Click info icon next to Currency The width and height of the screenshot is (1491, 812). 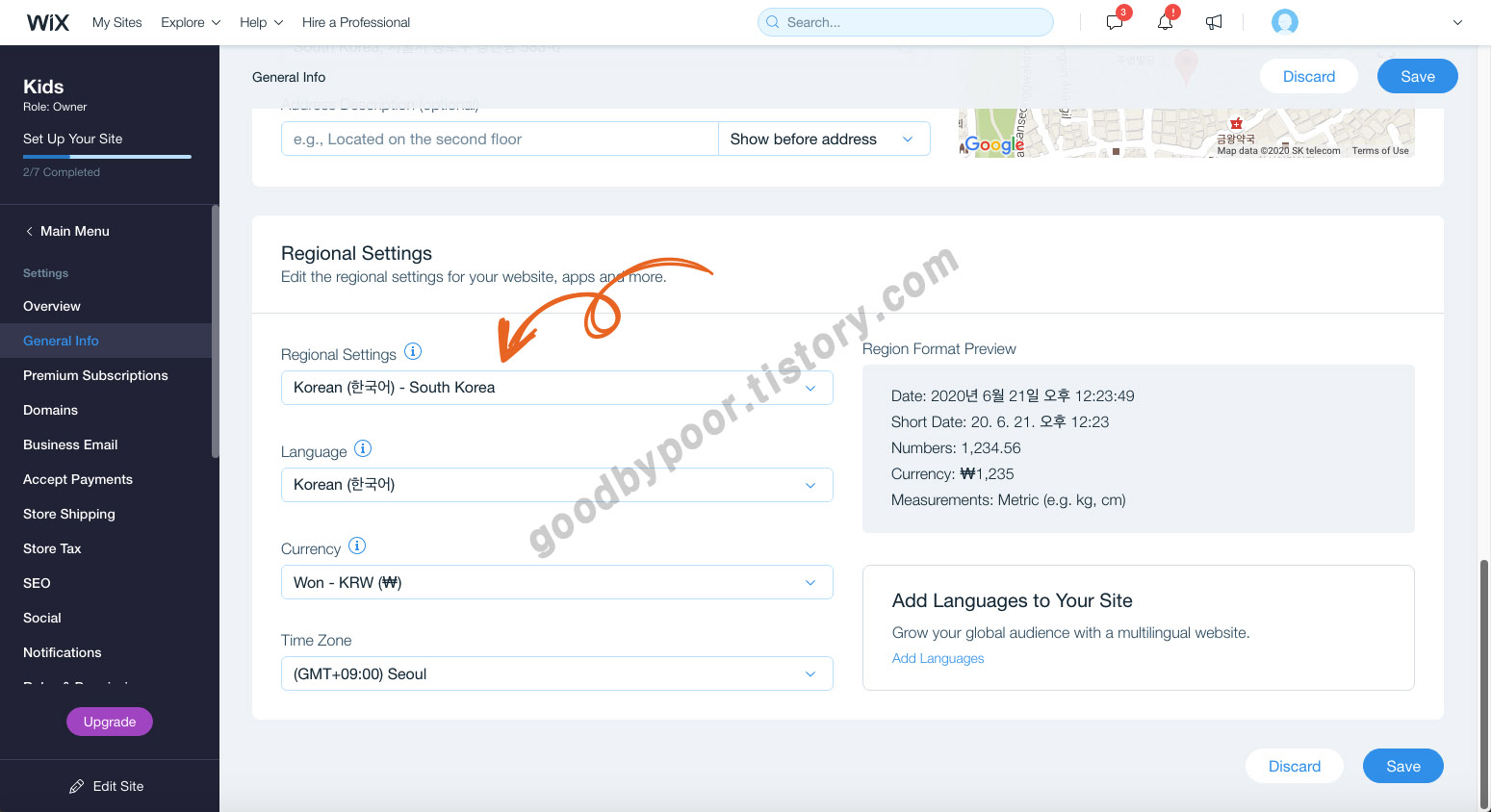coord(357,546)
